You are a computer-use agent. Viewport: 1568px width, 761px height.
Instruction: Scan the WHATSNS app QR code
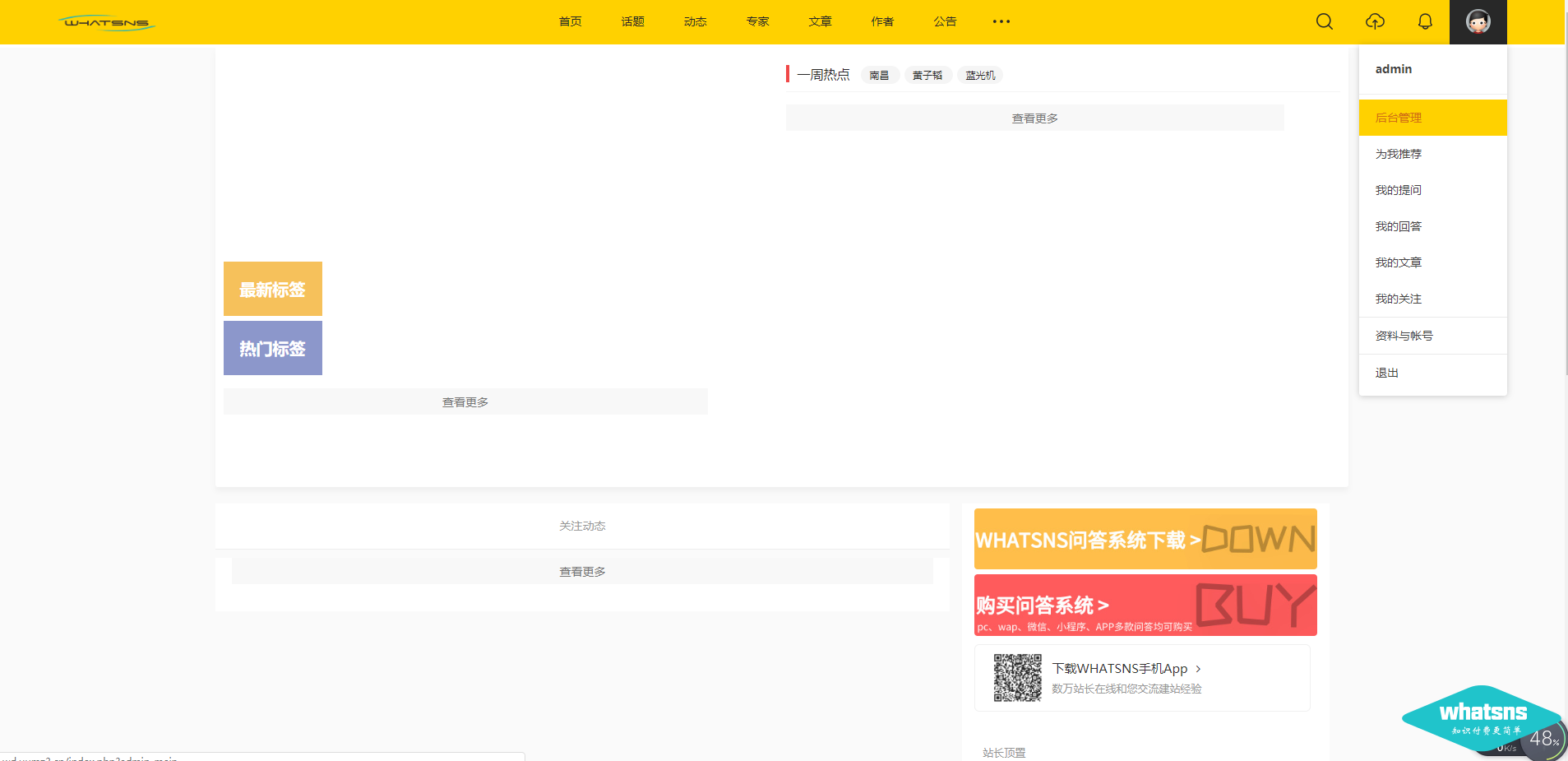point(1017,678)
